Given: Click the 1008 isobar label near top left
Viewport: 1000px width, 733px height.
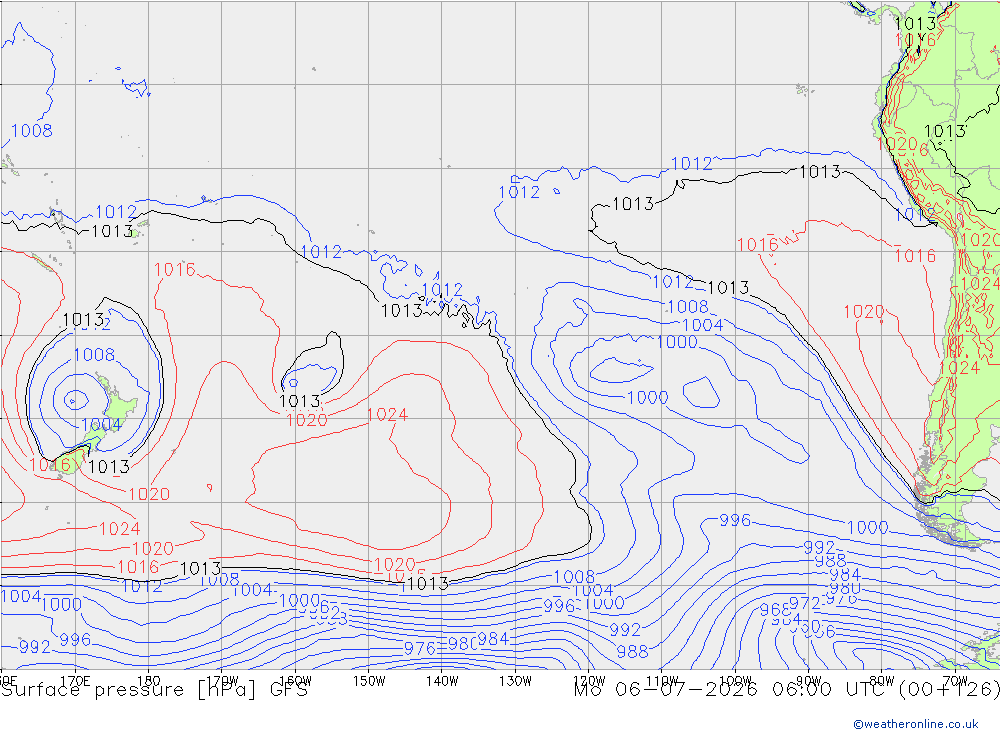Looking at the screenshot, I should coord(32,131).
